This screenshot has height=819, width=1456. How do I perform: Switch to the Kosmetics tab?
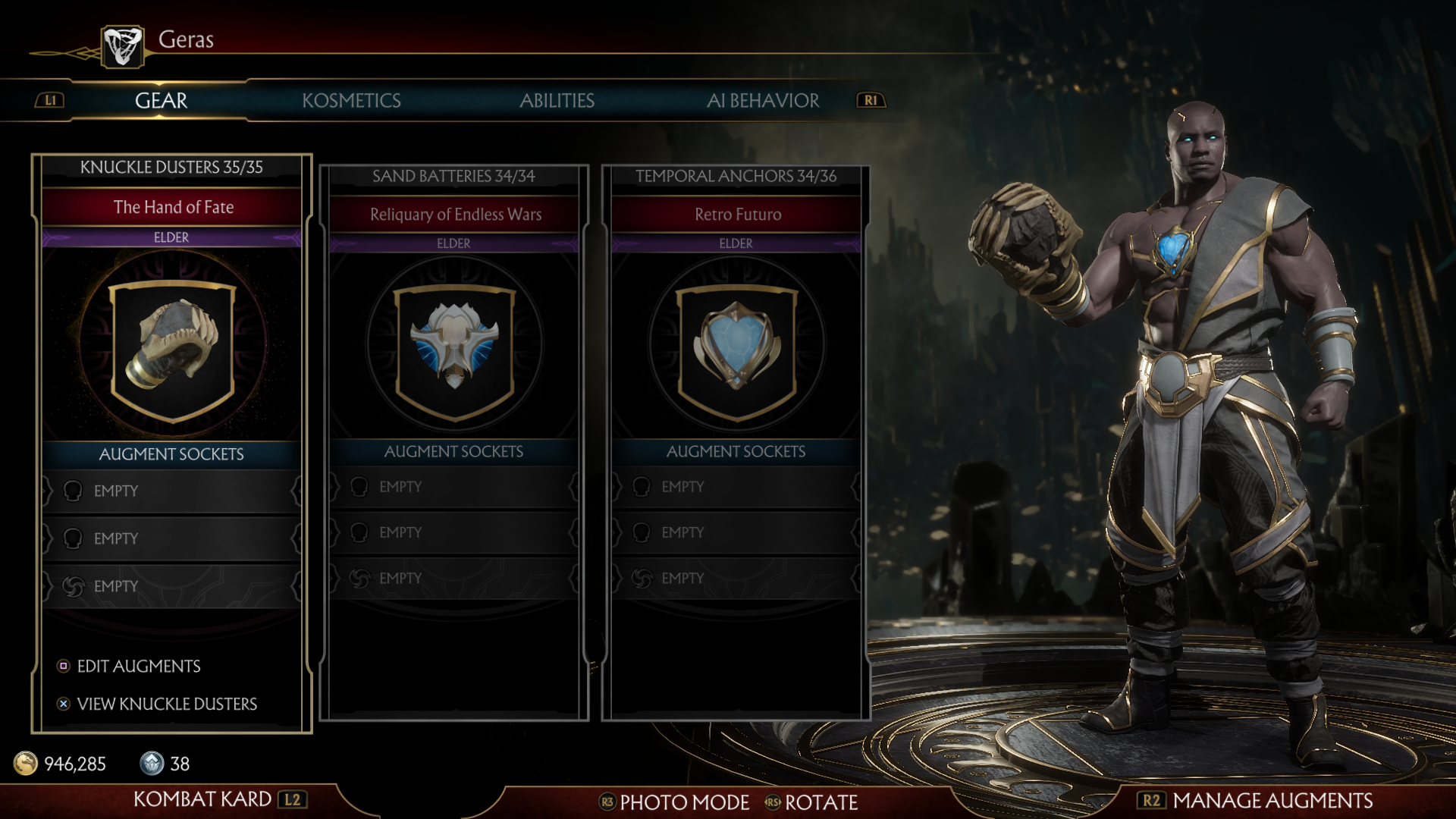pos(351,101)
